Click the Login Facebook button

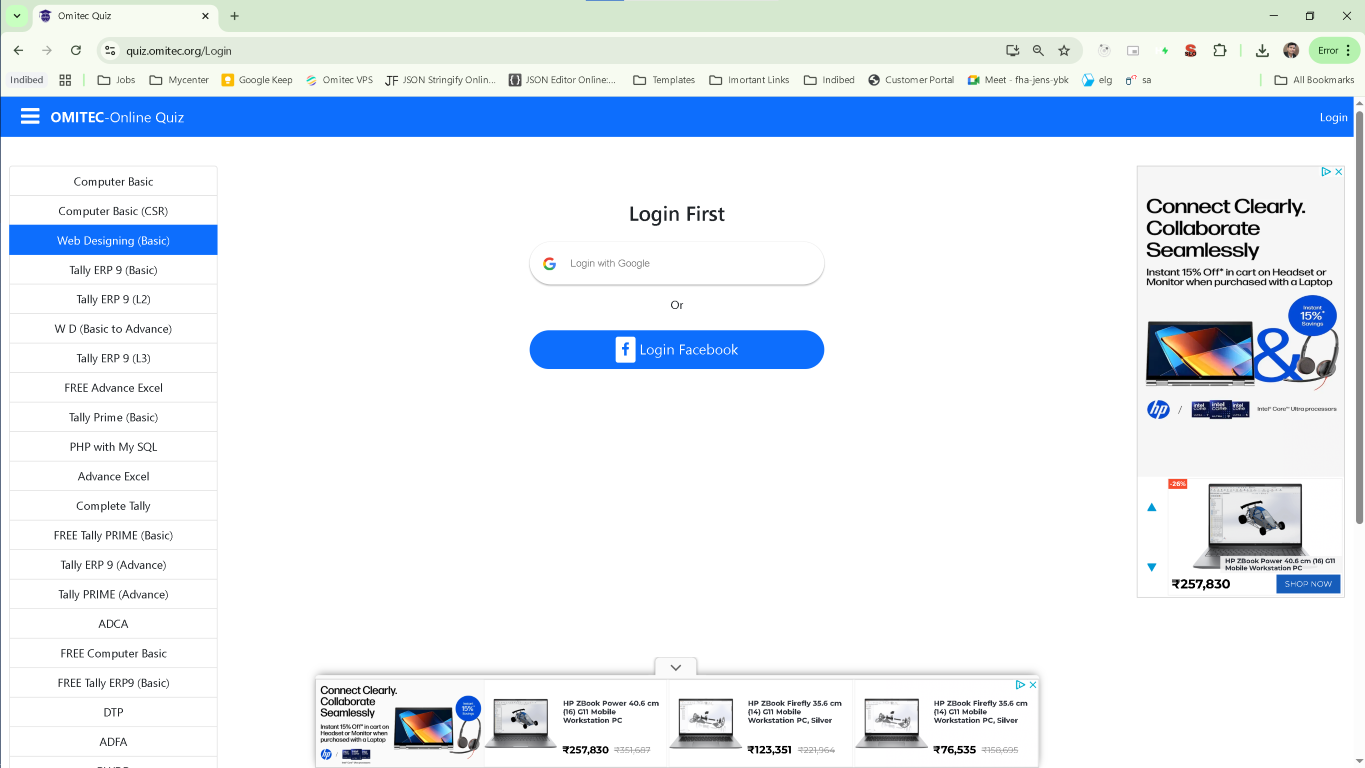point(676,350)
